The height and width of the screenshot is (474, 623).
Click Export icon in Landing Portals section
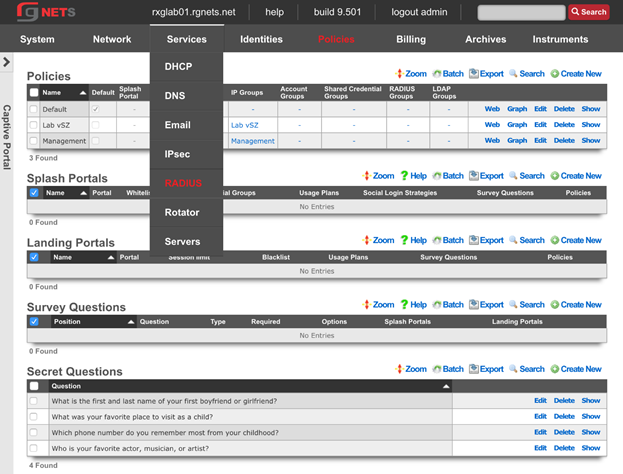[475, 241]
